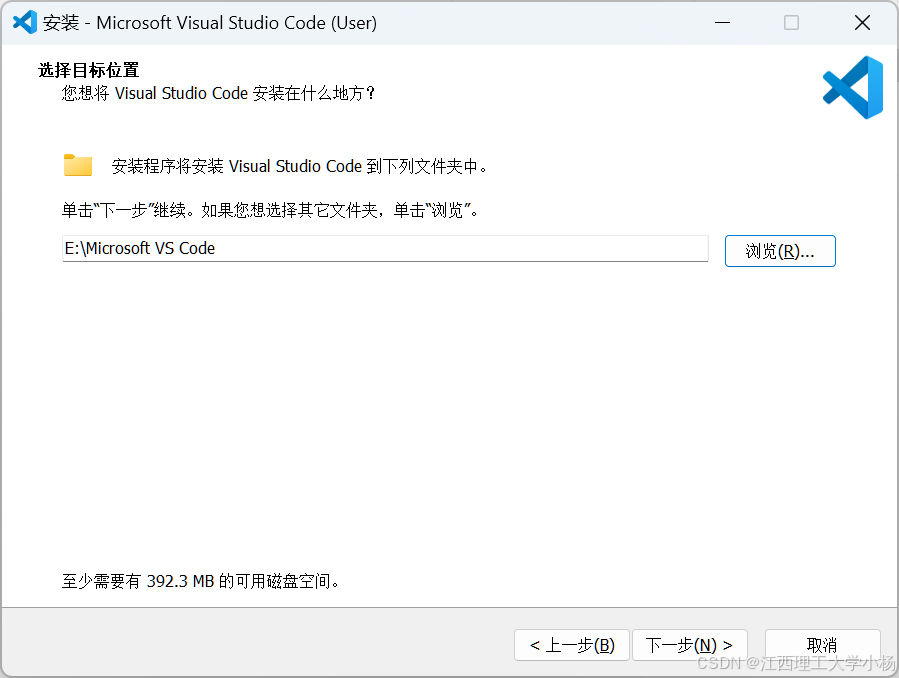Click the 392.3 MB disk space notice
This screenshot has height=678, width=899.
tap(201, 581)
